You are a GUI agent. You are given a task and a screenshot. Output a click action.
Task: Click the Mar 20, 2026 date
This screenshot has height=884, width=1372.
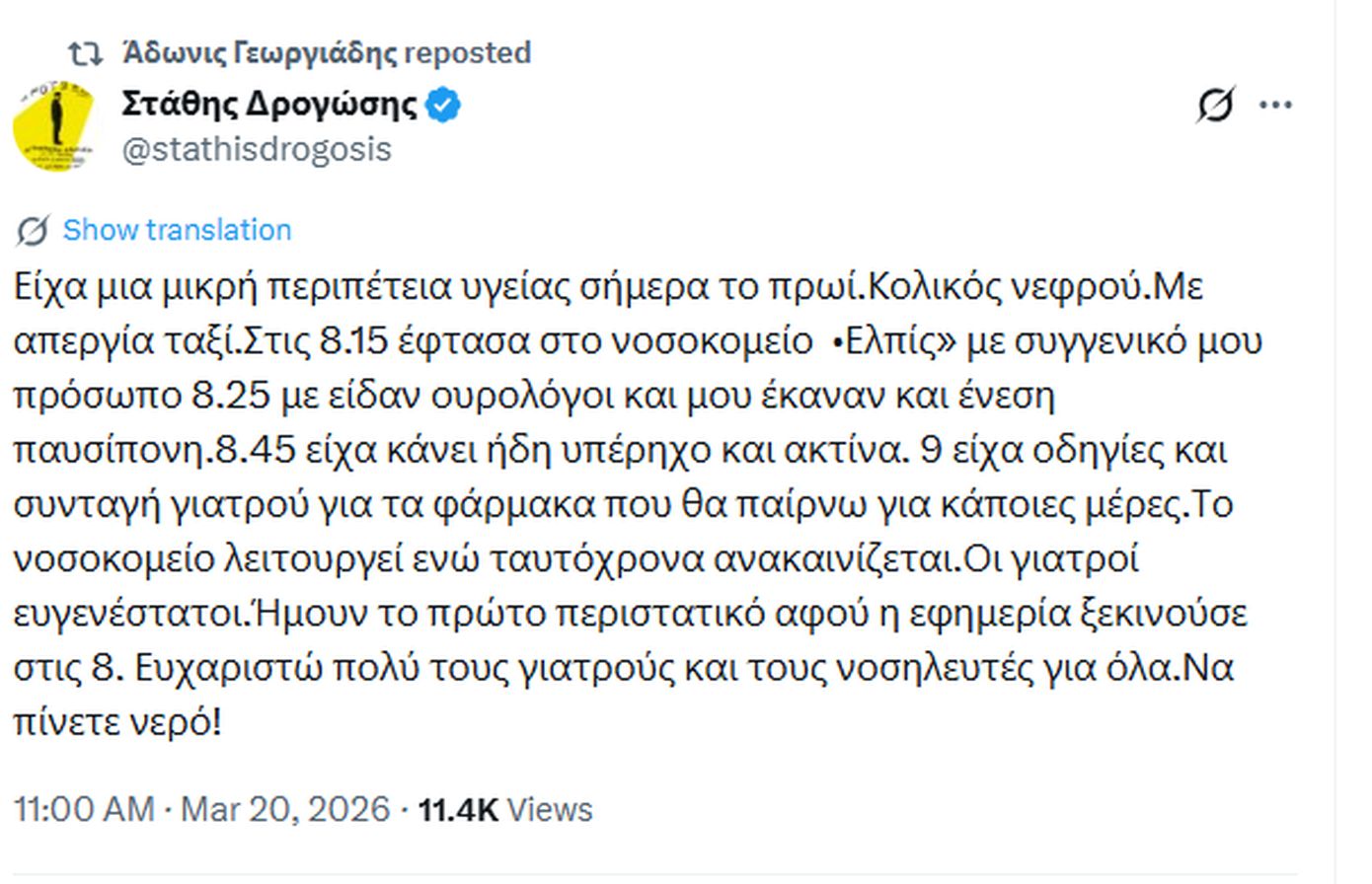285,809
